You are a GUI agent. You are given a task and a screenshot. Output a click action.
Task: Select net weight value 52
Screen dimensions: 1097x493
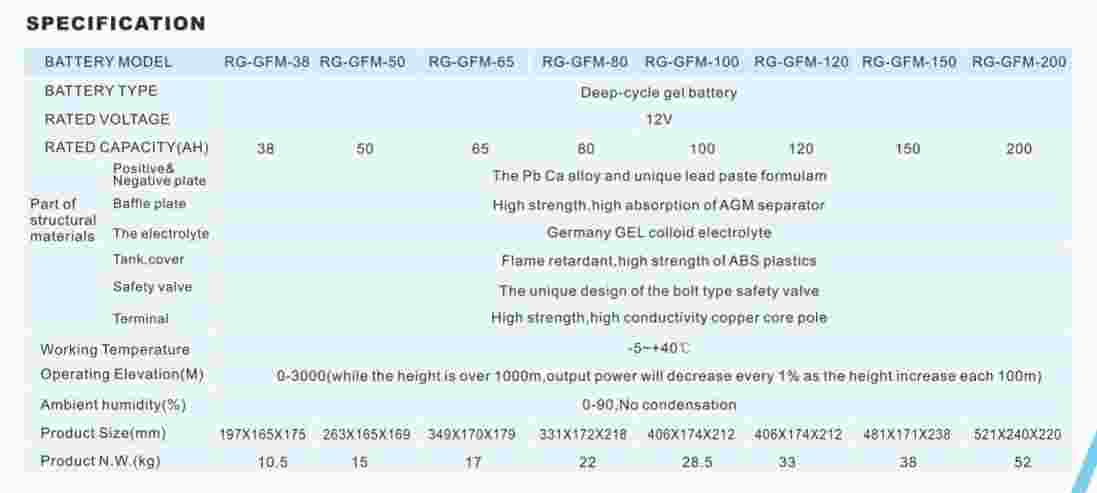[1022, 463]
